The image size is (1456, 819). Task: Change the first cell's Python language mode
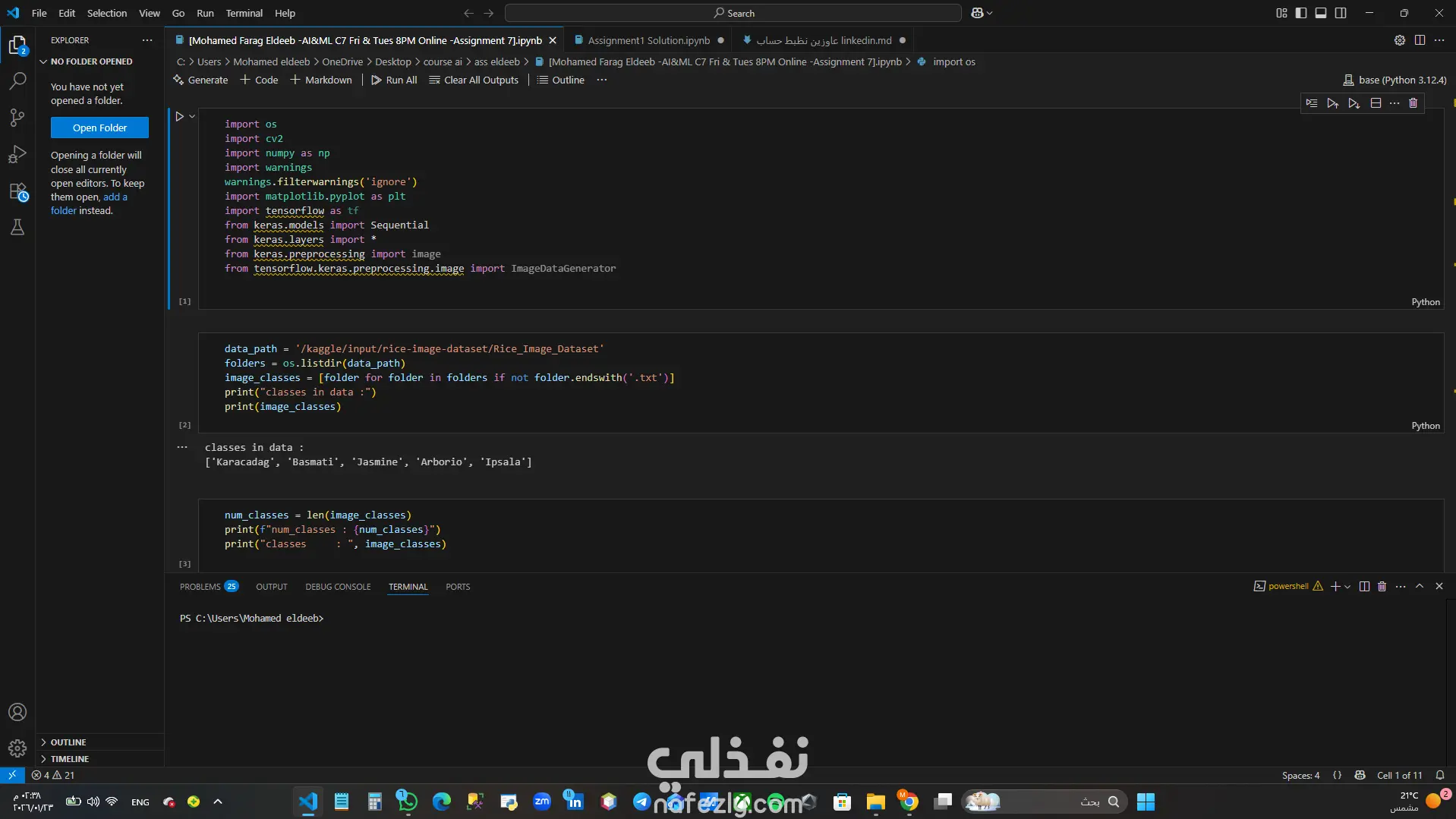click(1426, 302)
